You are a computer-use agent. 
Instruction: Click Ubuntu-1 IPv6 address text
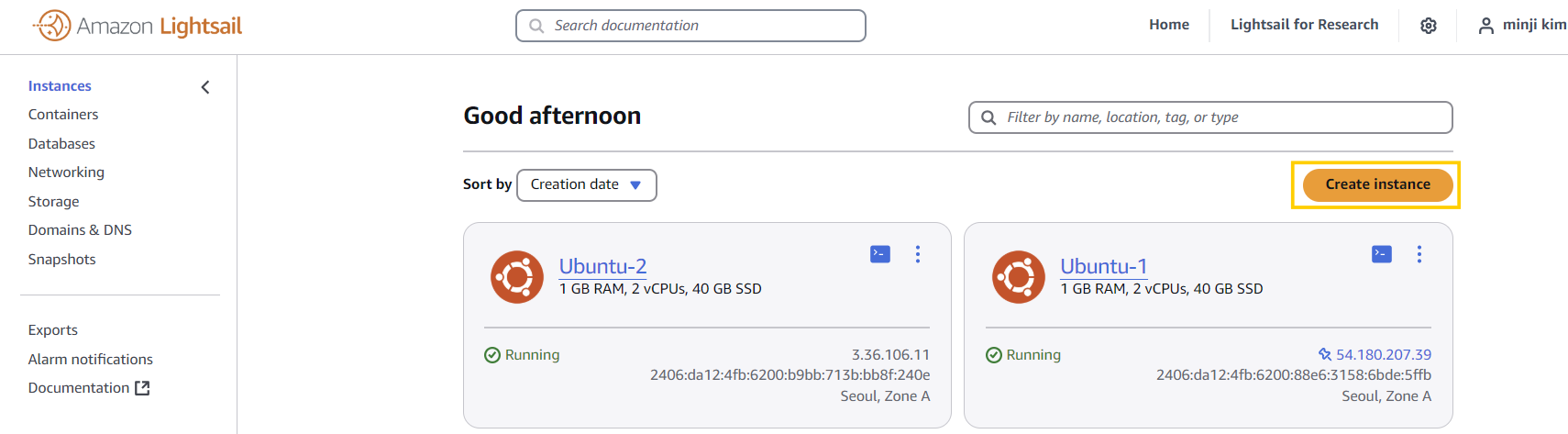(1294, 375)
